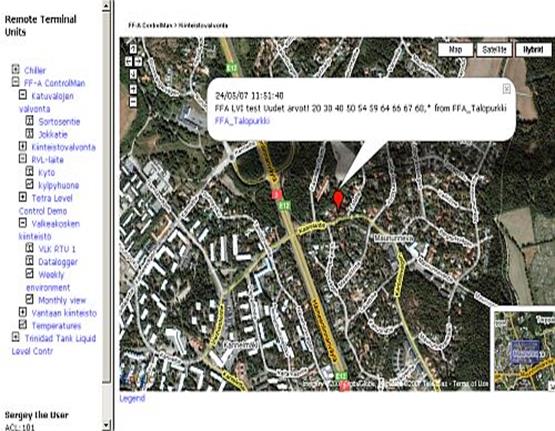555x431 pixels.
Task: Open the Chiller link
Action: coord(35,70)
